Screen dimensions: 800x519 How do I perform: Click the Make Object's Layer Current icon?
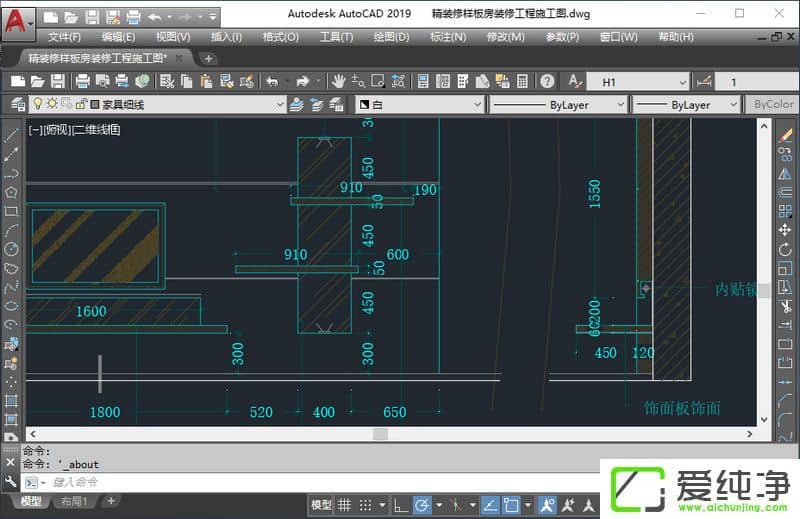click(296, 105)
